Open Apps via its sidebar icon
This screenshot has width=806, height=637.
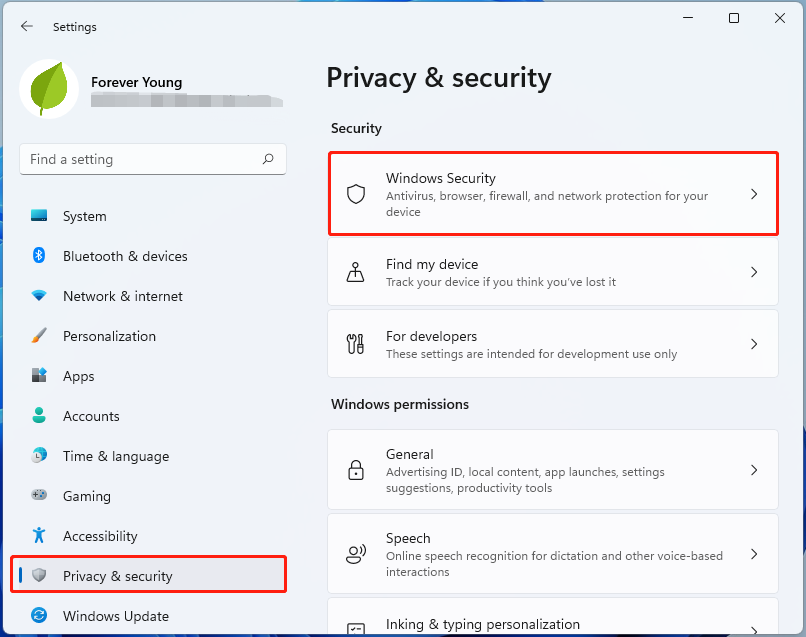coord(39,376)
